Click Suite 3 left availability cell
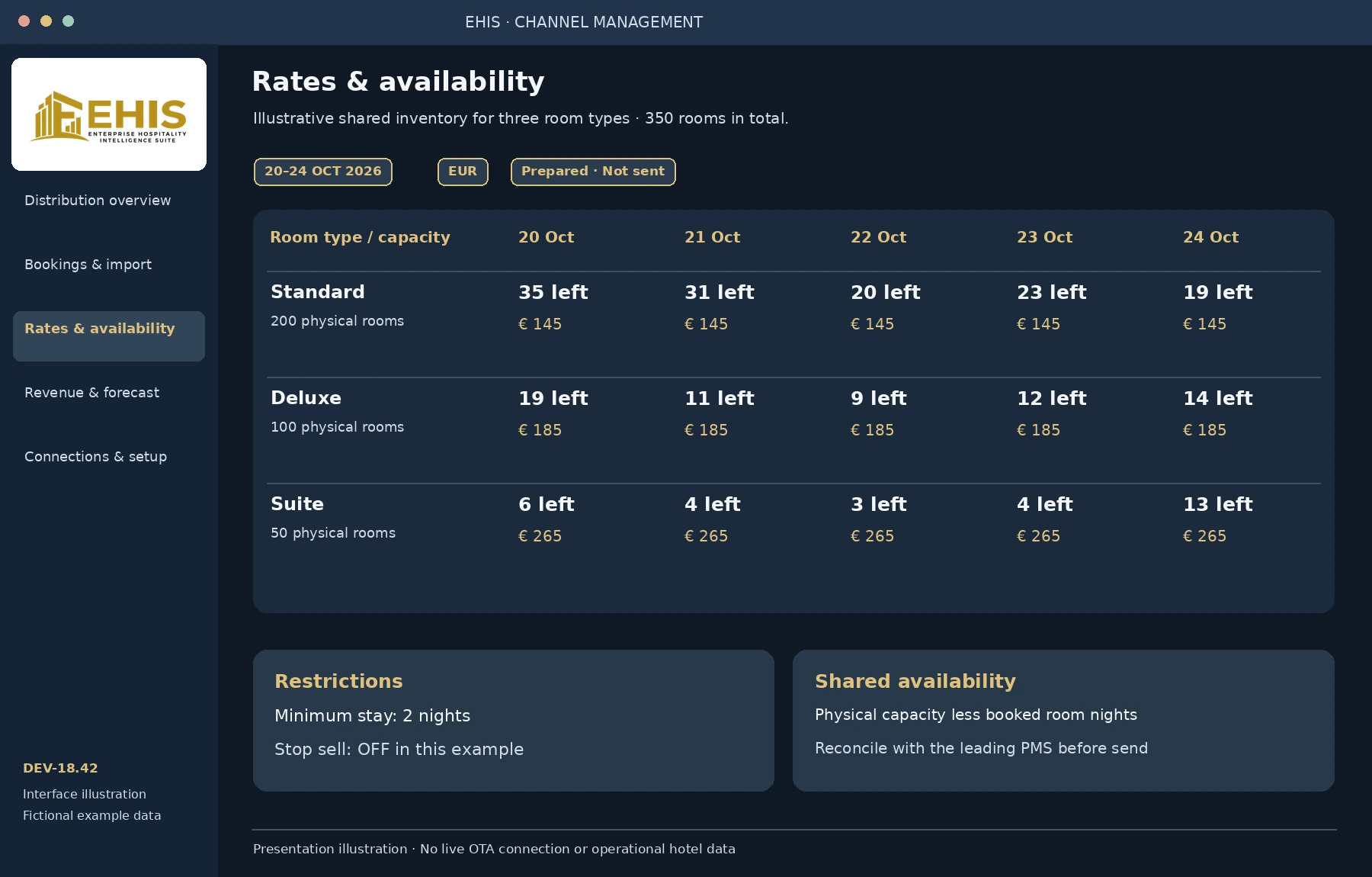This screenshot has width=1372, height=877. click(x=879, y=504)
